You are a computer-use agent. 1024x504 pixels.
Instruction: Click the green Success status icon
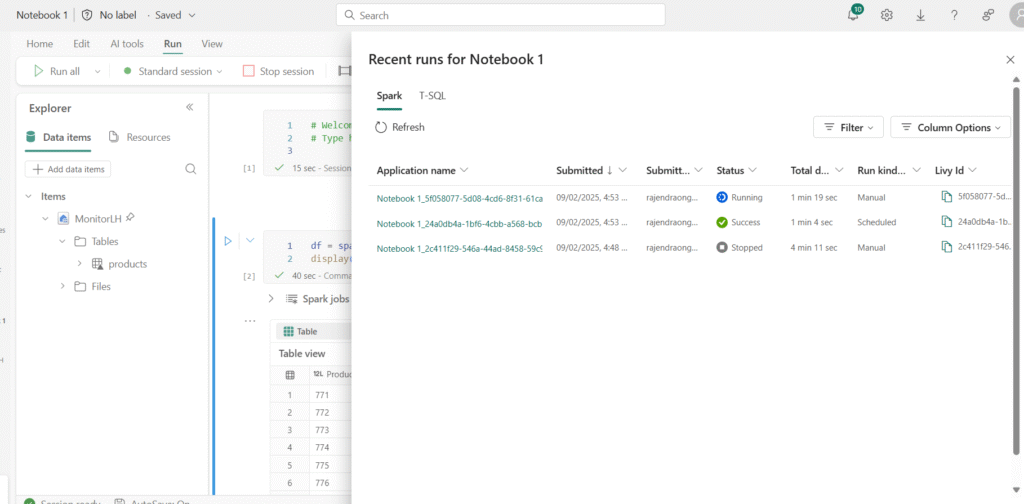coord(722,223)
